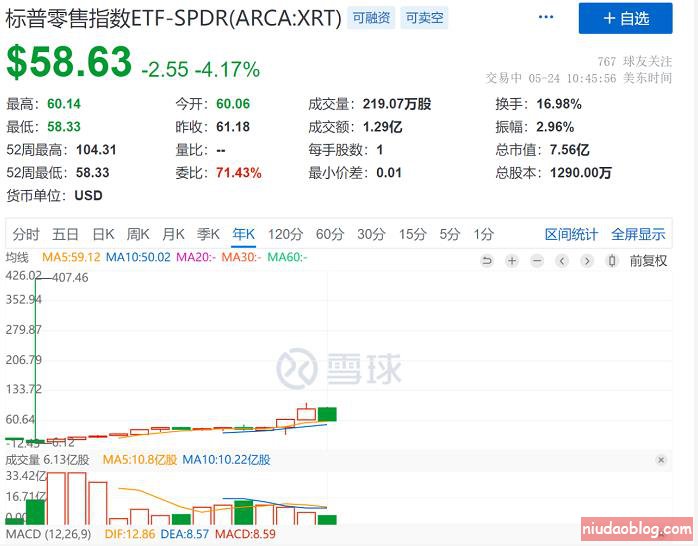Switch to 30分 chart tab
698x546 pixels.
[x=371, y=234]
